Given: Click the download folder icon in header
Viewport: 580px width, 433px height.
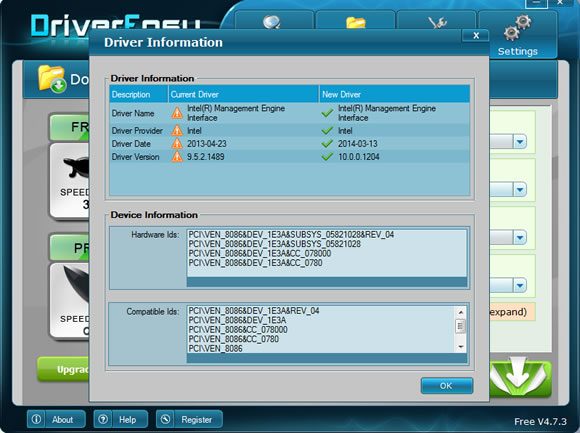Looking at the screenshot, I should tap(52, 78).
